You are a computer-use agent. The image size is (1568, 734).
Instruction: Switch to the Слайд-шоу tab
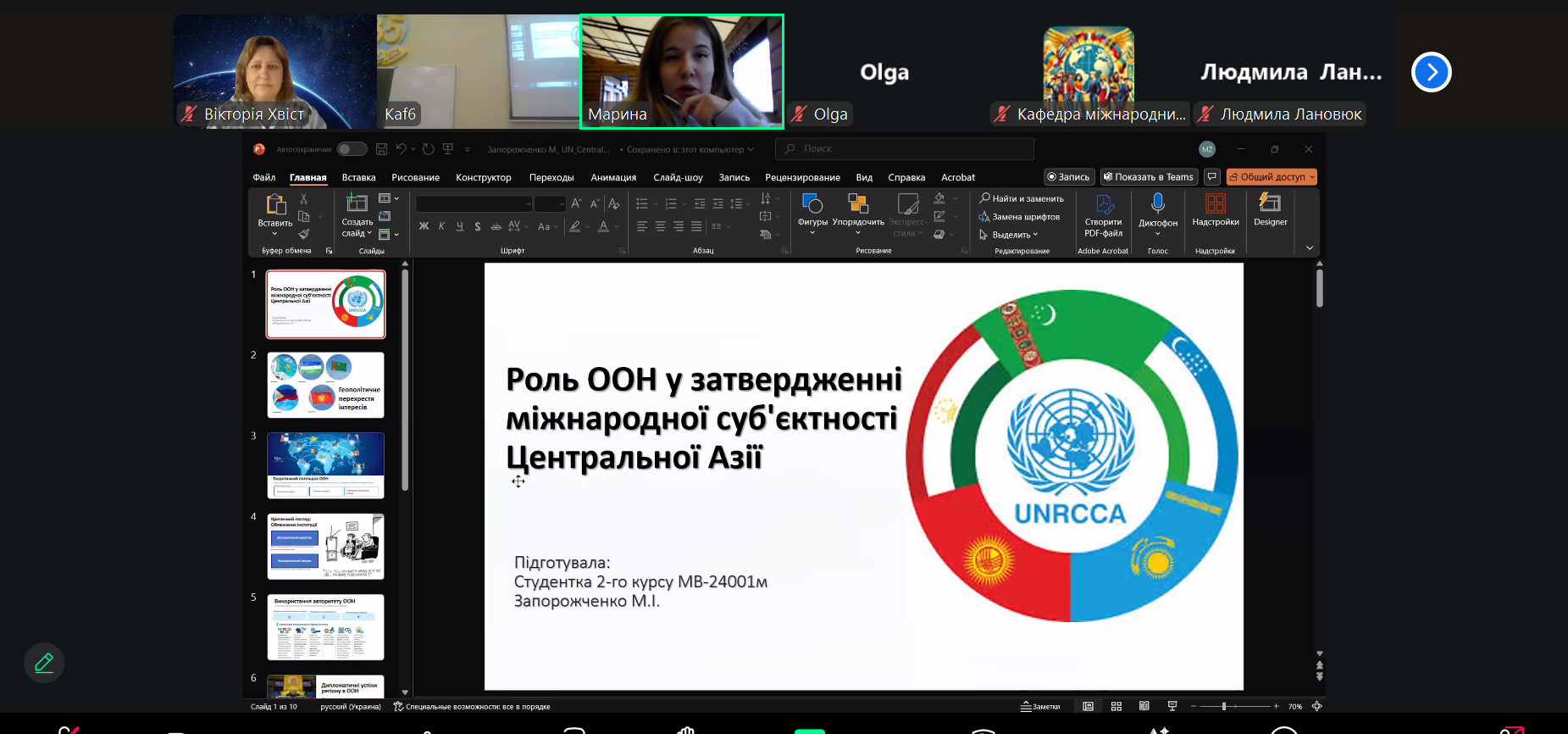[678, 177]
